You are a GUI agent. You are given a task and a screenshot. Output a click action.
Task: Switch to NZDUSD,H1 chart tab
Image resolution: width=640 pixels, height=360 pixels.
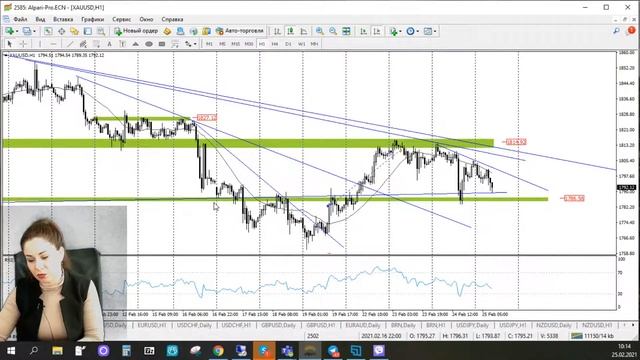597,325
